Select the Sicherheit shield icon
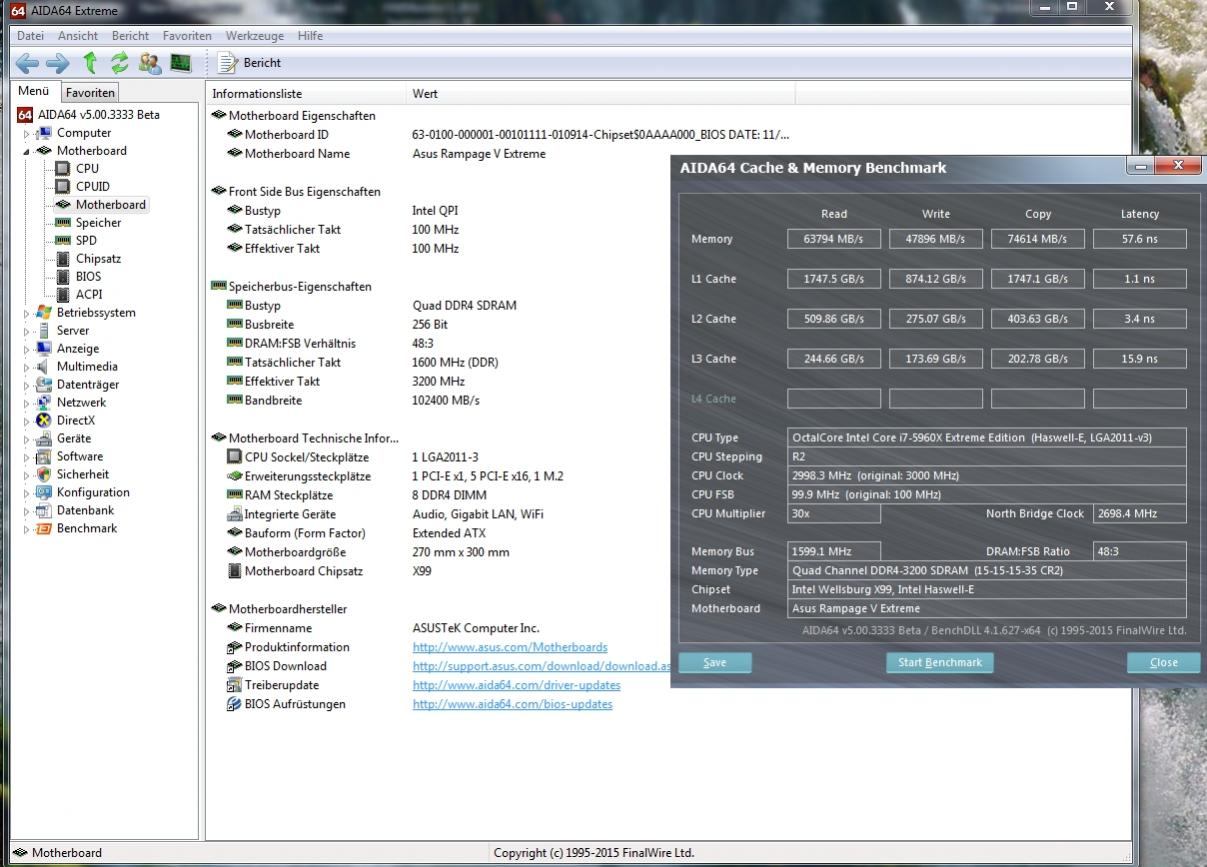 coord(43,474)
